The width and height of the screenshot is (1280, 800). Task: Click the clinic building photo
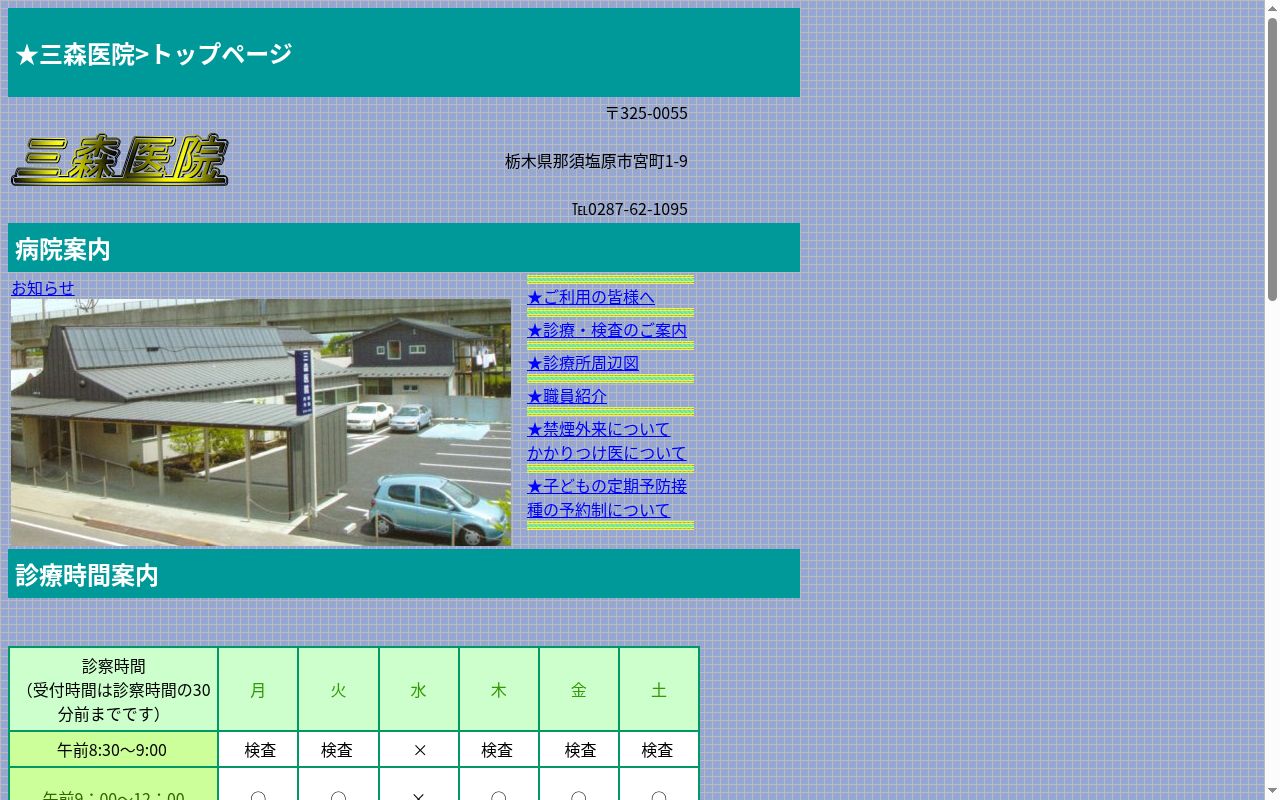261,422
